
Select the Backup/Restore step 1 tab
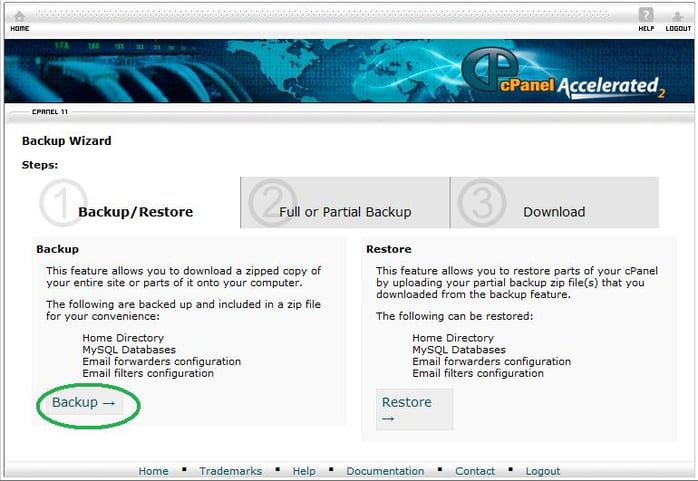pyautogui.click(x=136, y=203)
